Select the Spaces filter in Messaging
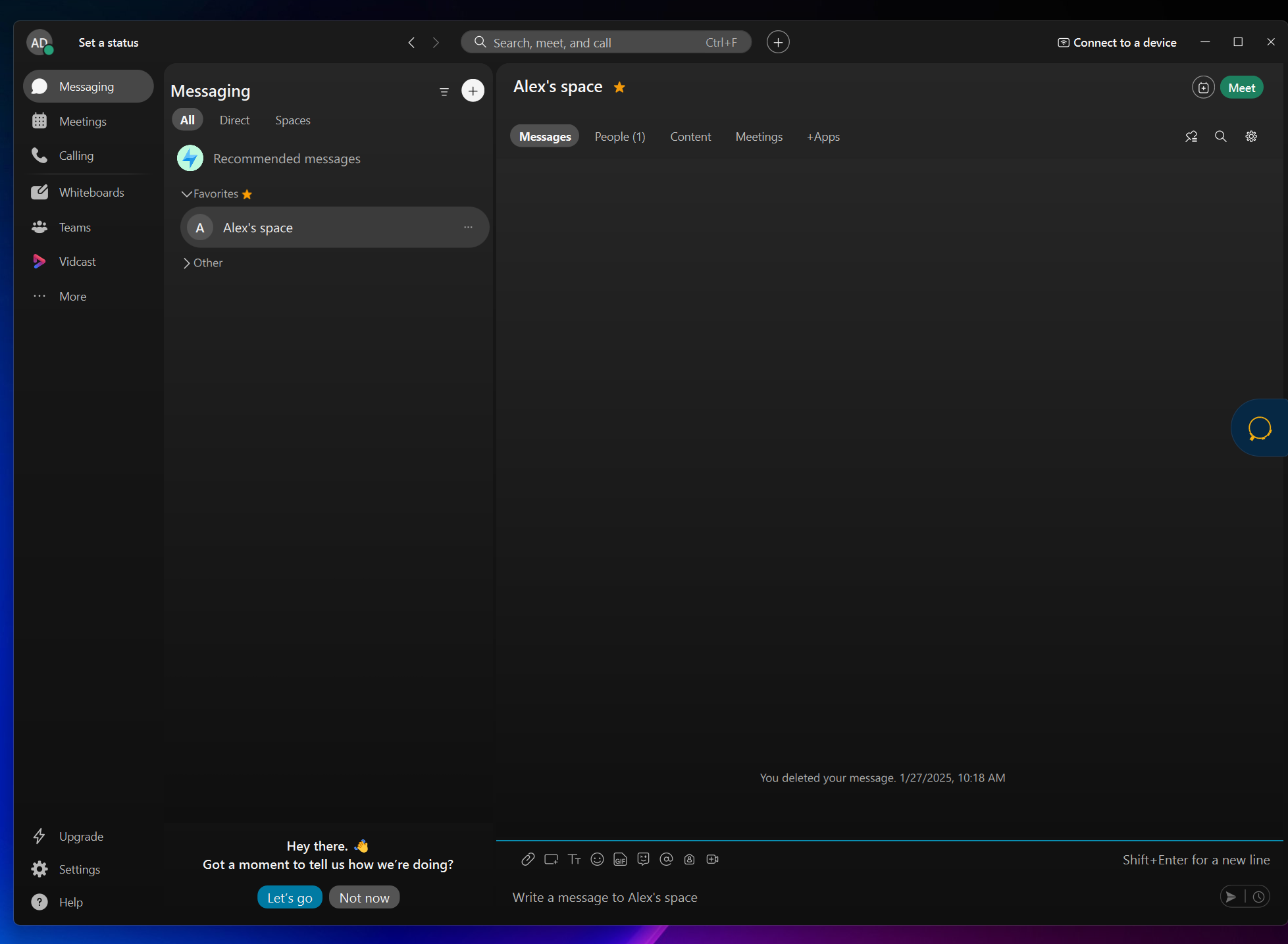The width and height of the screenshot is (1288, 944). coord(293,120)
